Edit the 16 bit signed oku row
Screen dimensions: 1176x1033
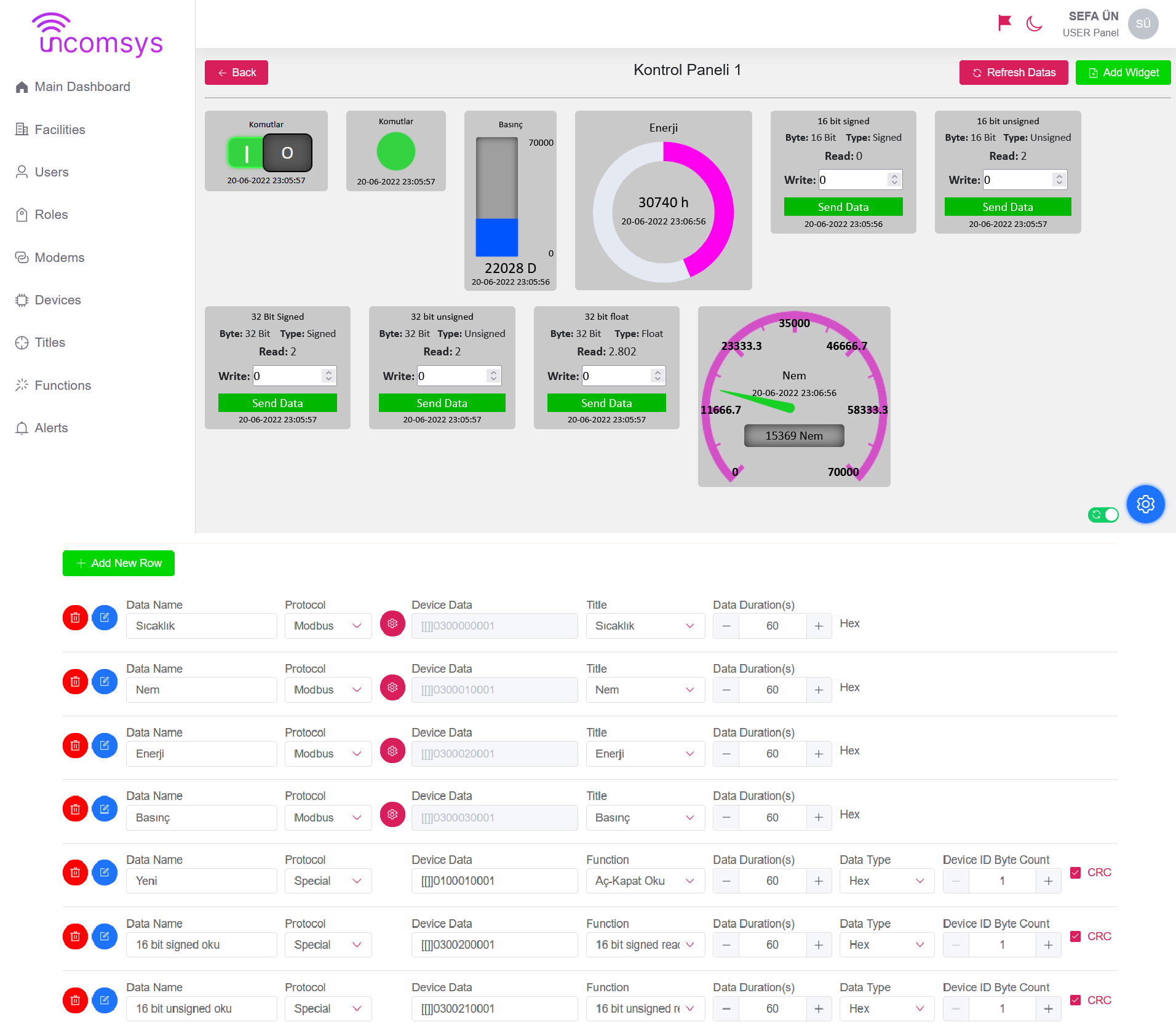tap(105, 936)
